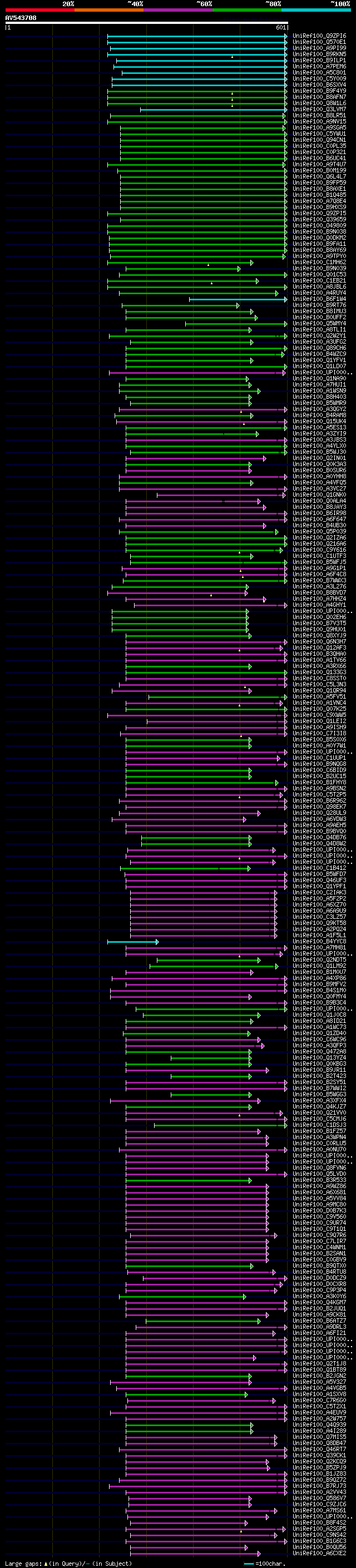Viewport: 356px width, 1568px height.
Task: Click the short cyan bar for UniRef100_B4YYC8
Action: click(x=132, y=941)
